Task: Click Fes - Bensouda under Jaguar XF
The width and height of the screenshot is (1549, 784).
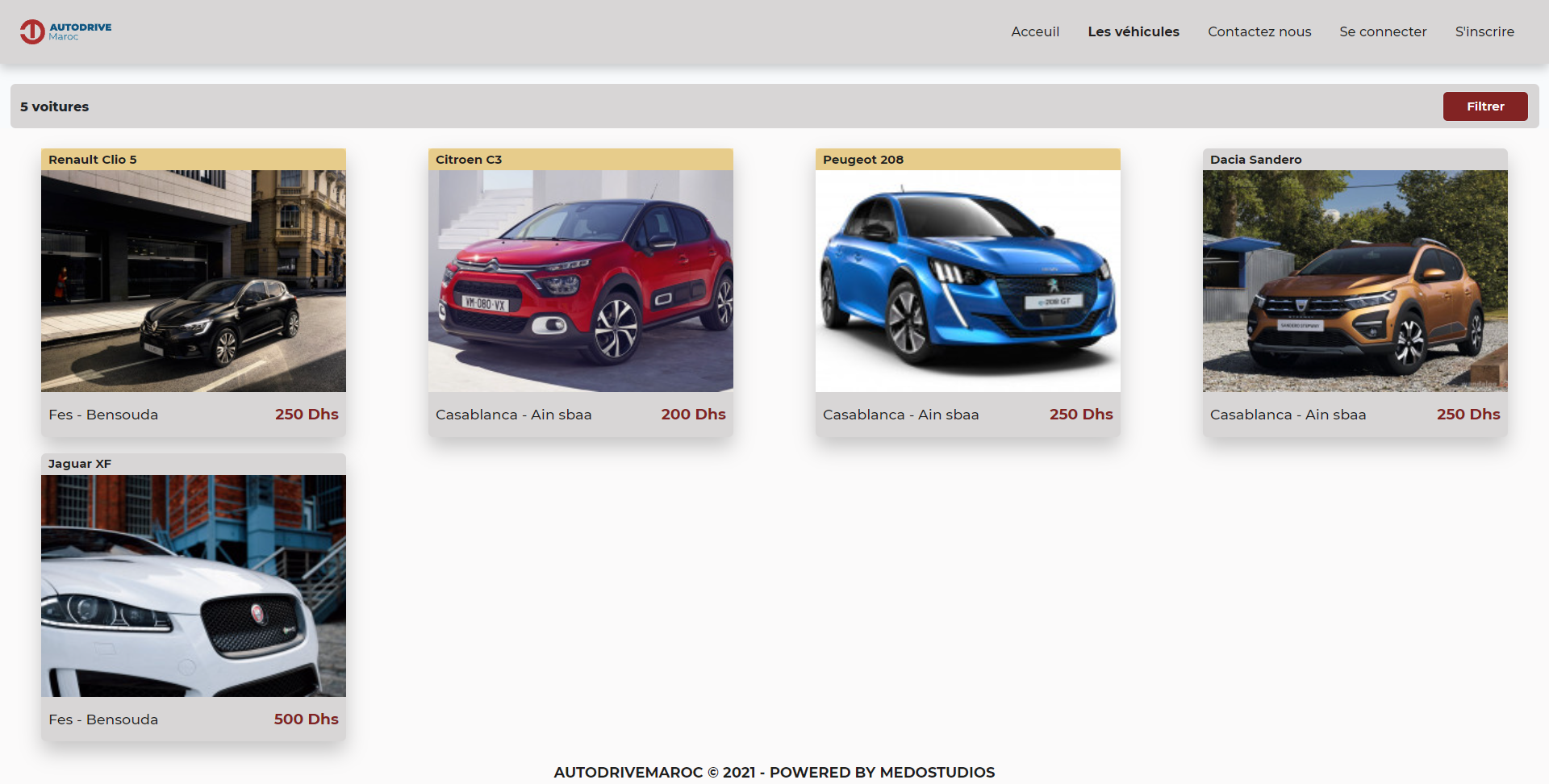Action: pos(103,719)
